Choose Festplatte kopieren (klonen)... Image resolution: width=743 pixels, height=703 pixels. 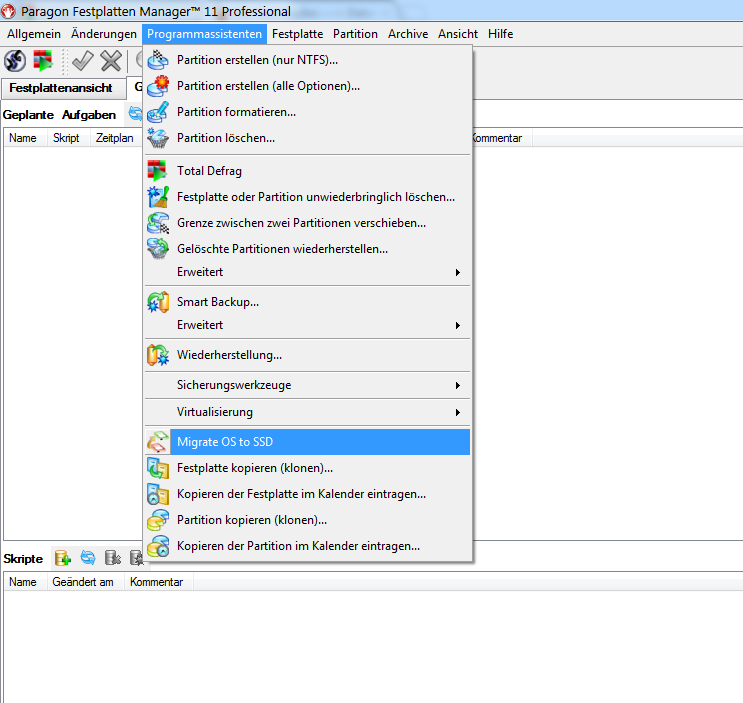pos(308,468)
